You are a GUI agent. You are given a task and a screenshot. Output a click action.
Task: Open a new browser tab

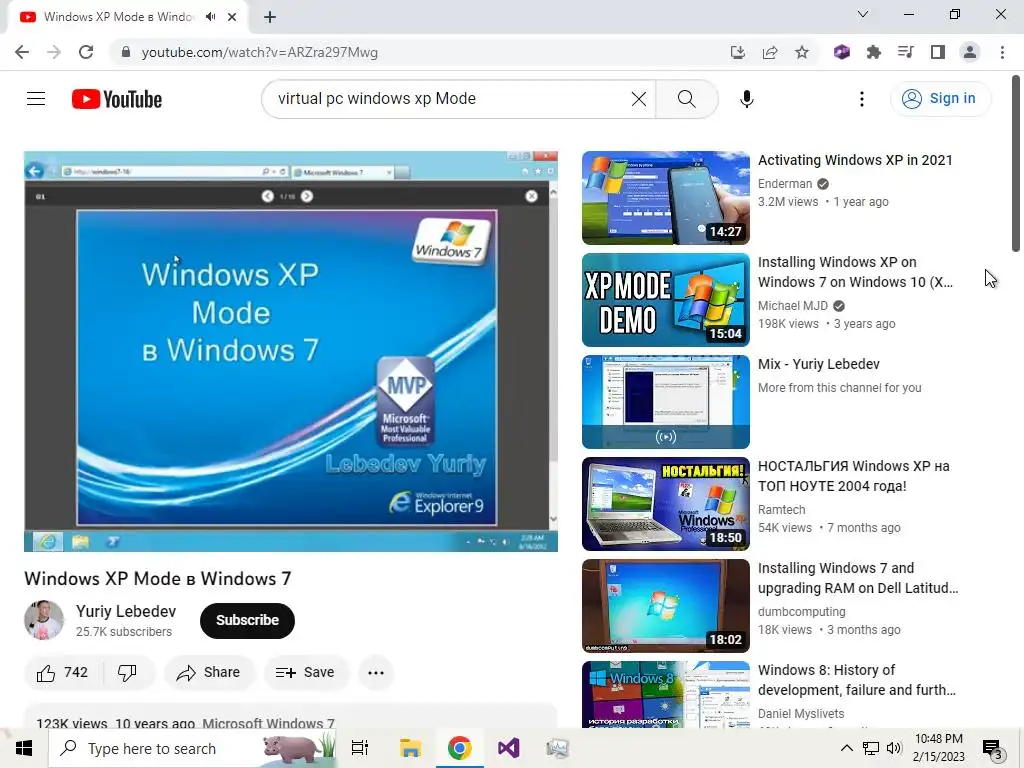point(270,17)
